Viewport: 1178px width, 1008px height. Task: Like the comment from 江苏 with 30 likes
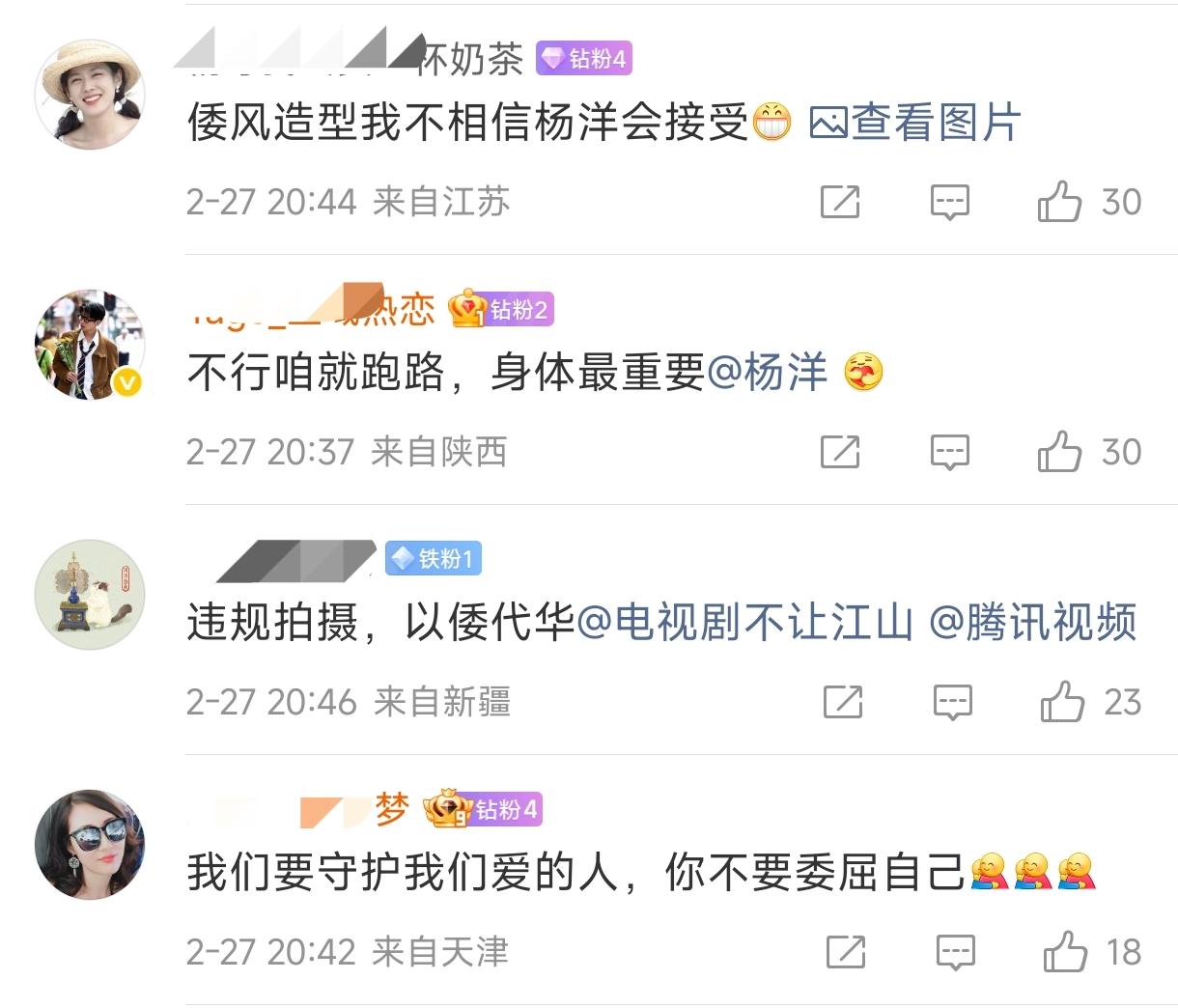1059,202
